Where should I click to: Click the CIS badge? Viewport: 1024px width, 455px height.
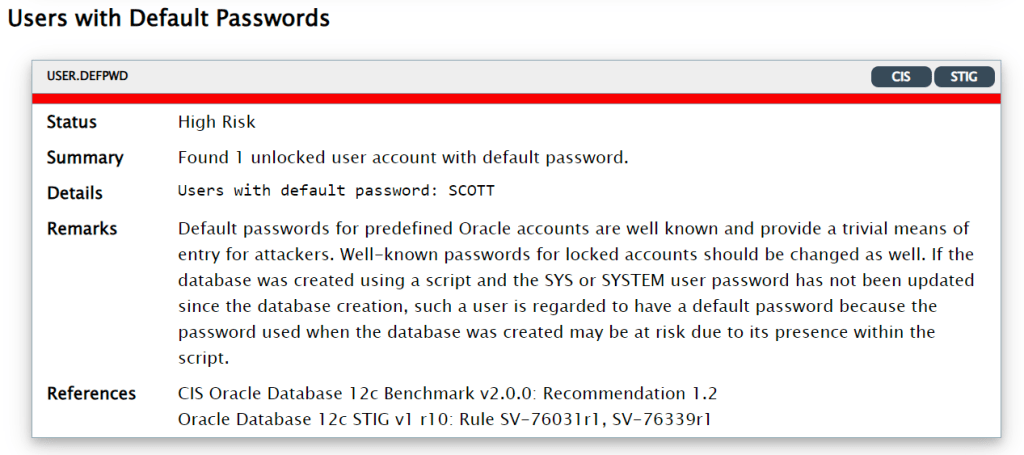pos(900,77)
